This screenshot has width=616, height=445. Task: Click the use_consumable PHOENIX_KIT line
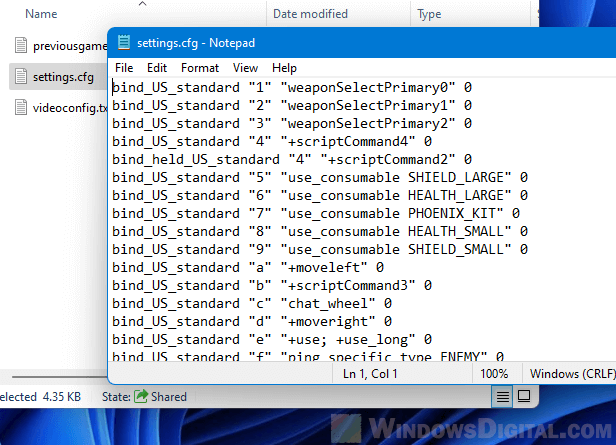click(316, 213)
